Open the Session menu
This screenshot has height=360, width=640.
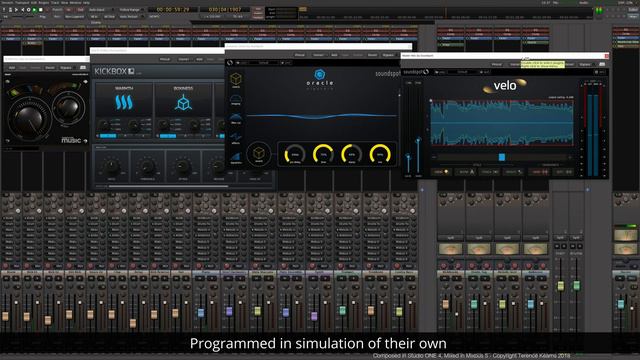[7, 2]
